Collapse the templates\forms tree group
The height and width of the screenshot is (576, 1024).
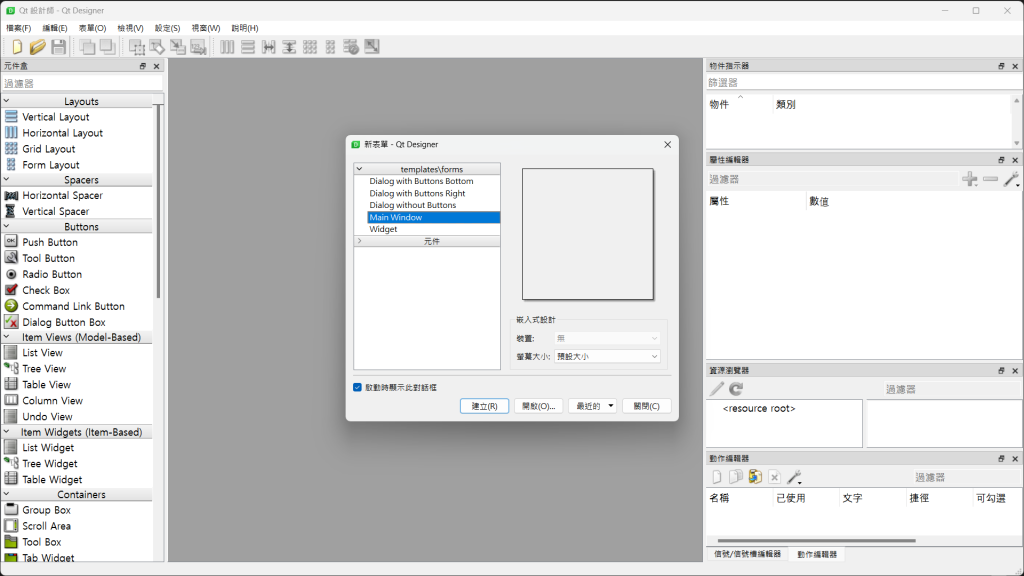[x=359, y=168]
